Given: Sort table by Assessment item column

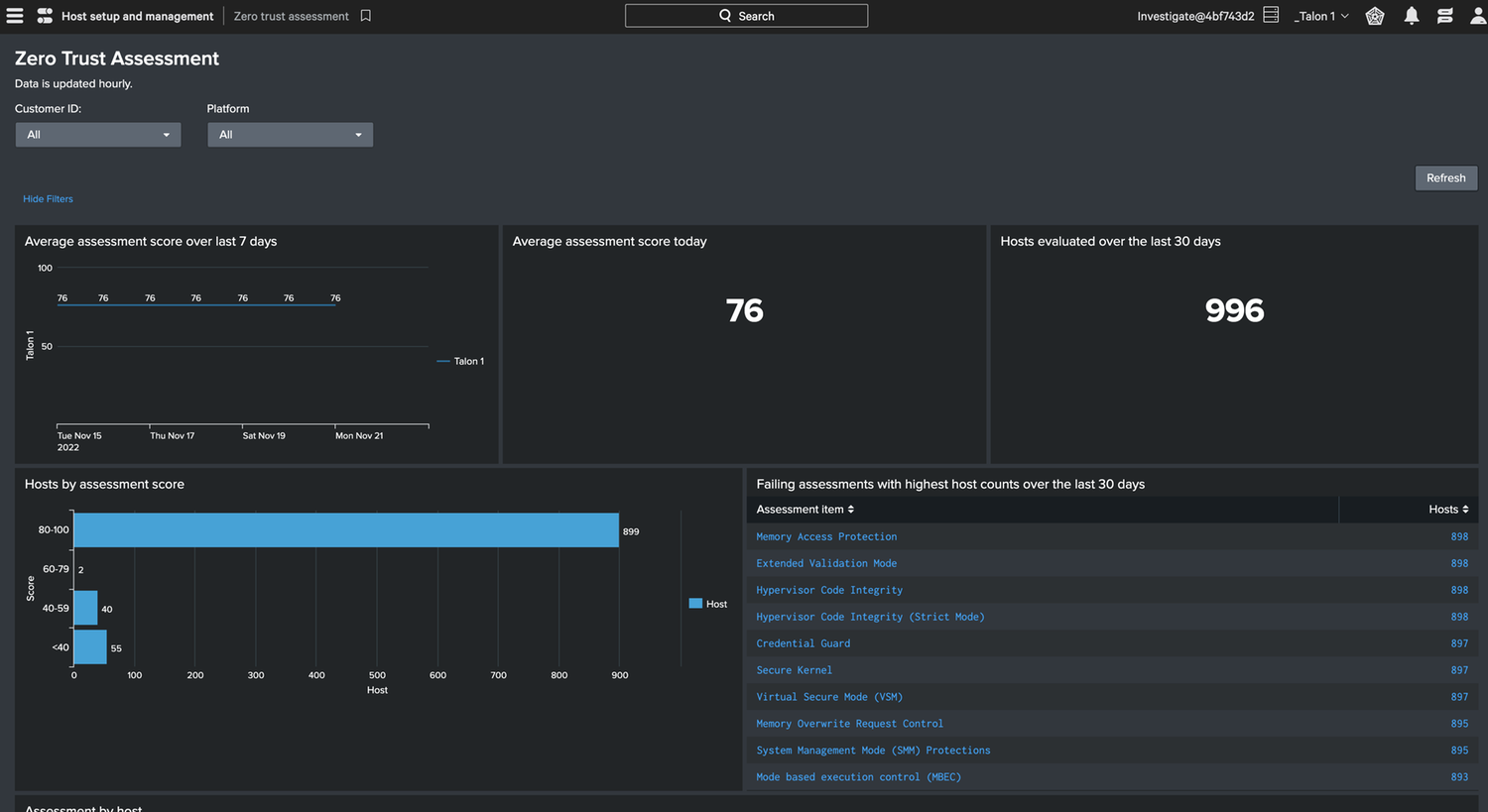Looking at the screenshot, I should 805,510.
